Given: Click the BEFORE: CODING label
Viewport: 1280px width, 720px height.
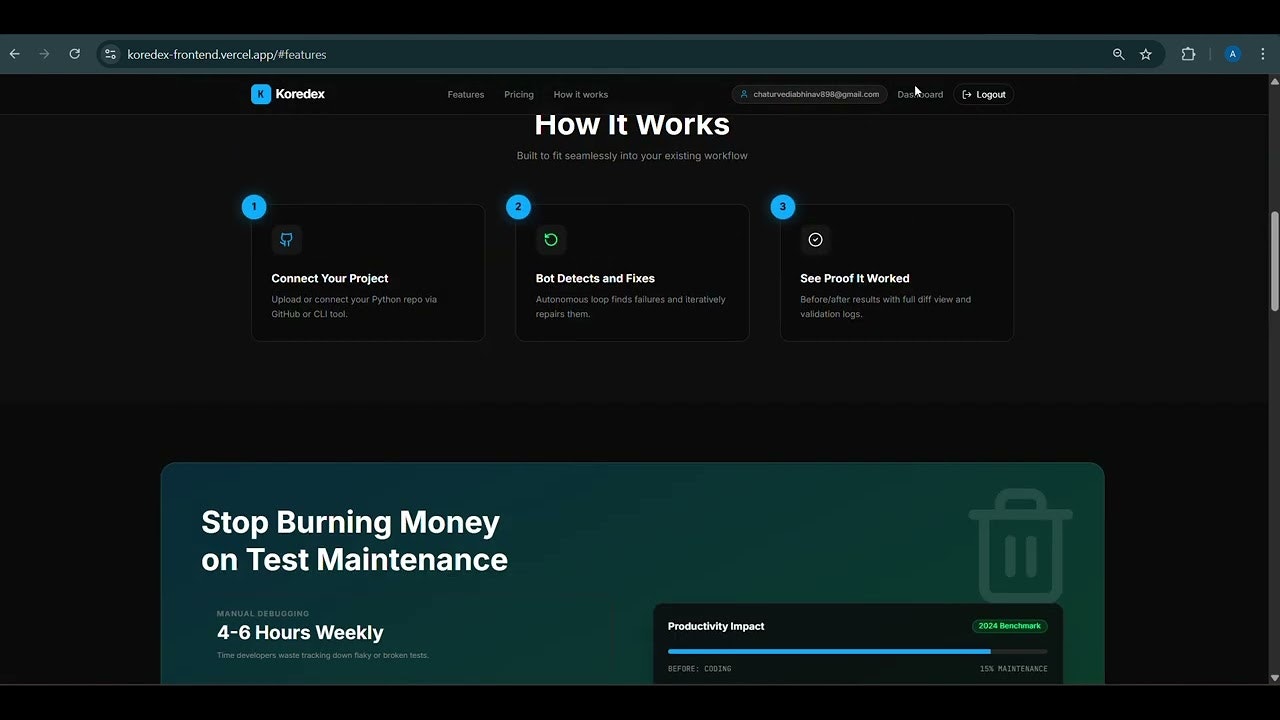Looking at the screenshot, I should pyautogui.click(x=700, y=668).
